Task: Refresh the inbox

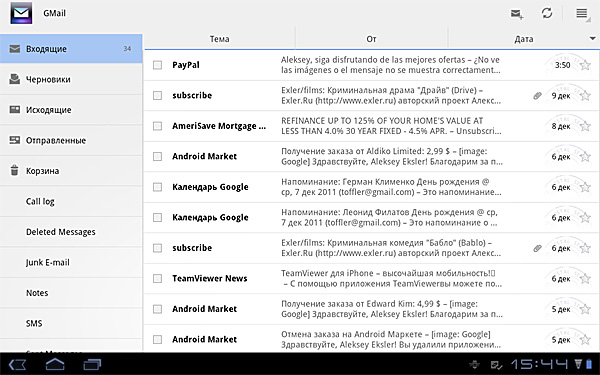Action: (547, 13)
